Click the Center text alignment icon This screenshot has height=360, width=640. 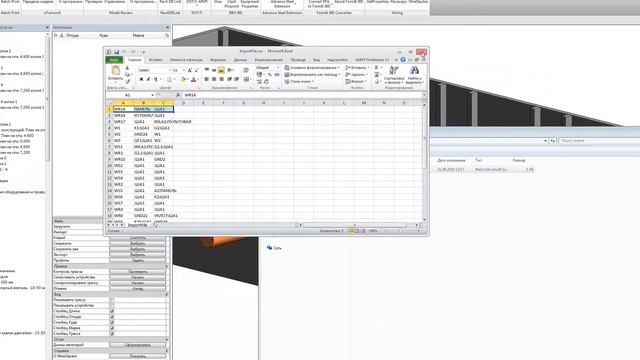pyautogui.click(x=214, y=79)
